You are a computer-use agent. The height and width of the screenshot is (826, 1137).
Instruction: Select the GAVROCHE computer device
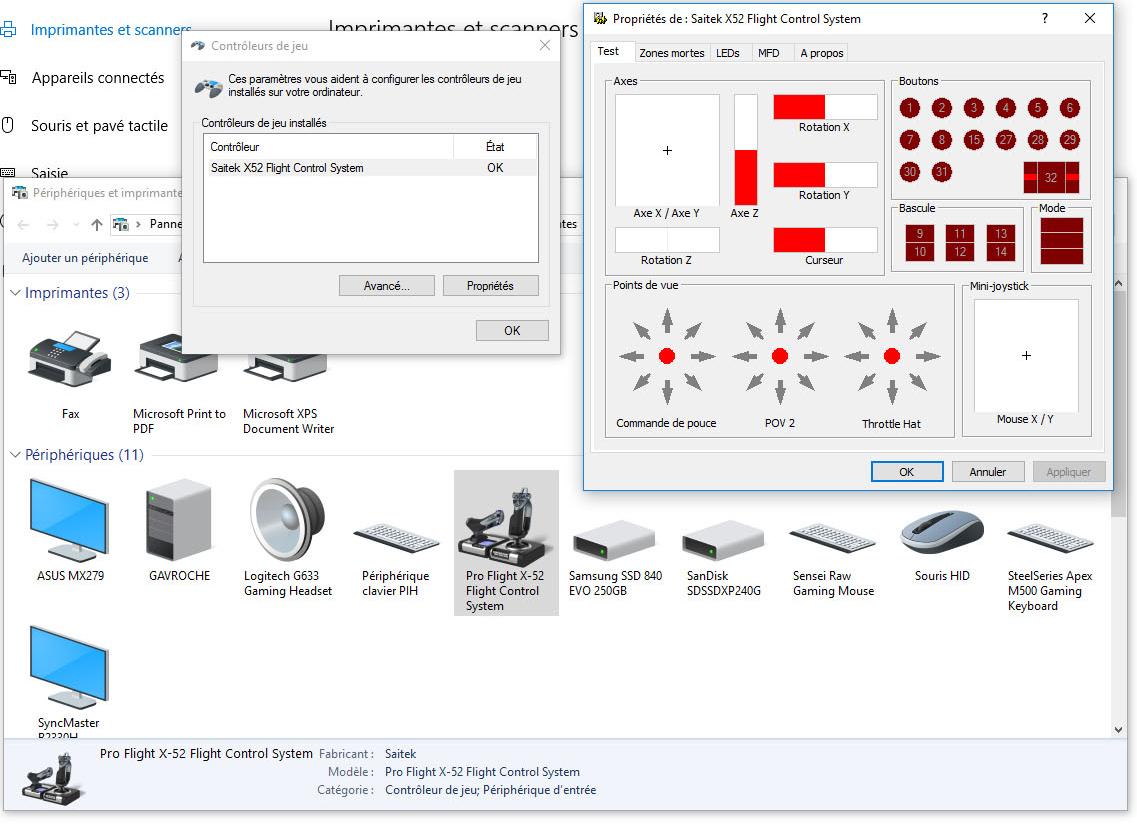point(179,530)
